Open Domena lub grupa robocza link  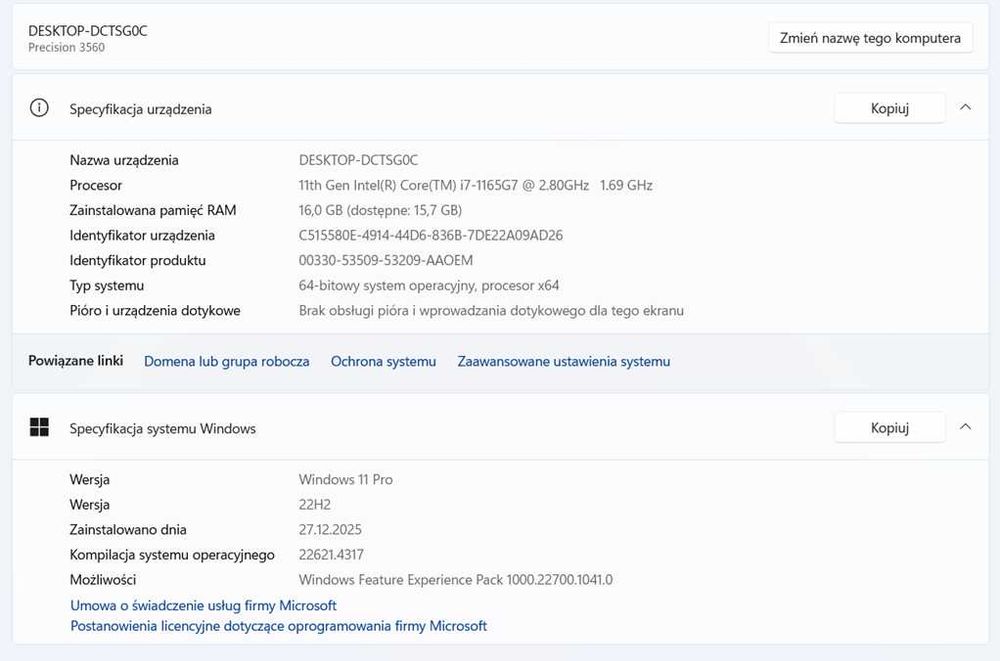pos(226,362)
